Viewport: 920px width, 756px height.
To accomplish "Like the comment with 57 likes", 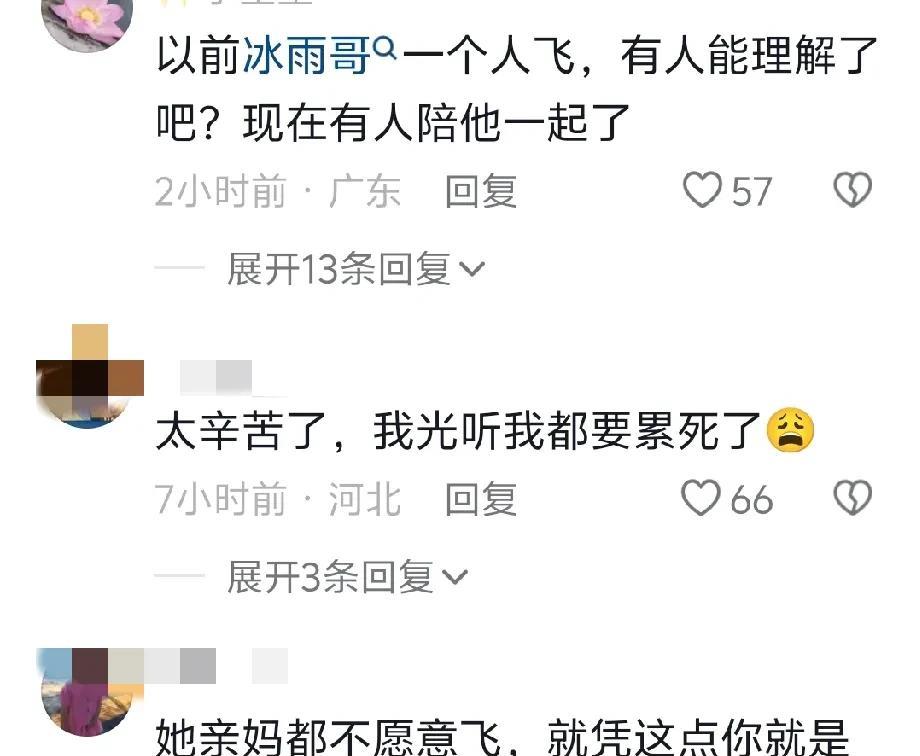I will tap(702, 190).
